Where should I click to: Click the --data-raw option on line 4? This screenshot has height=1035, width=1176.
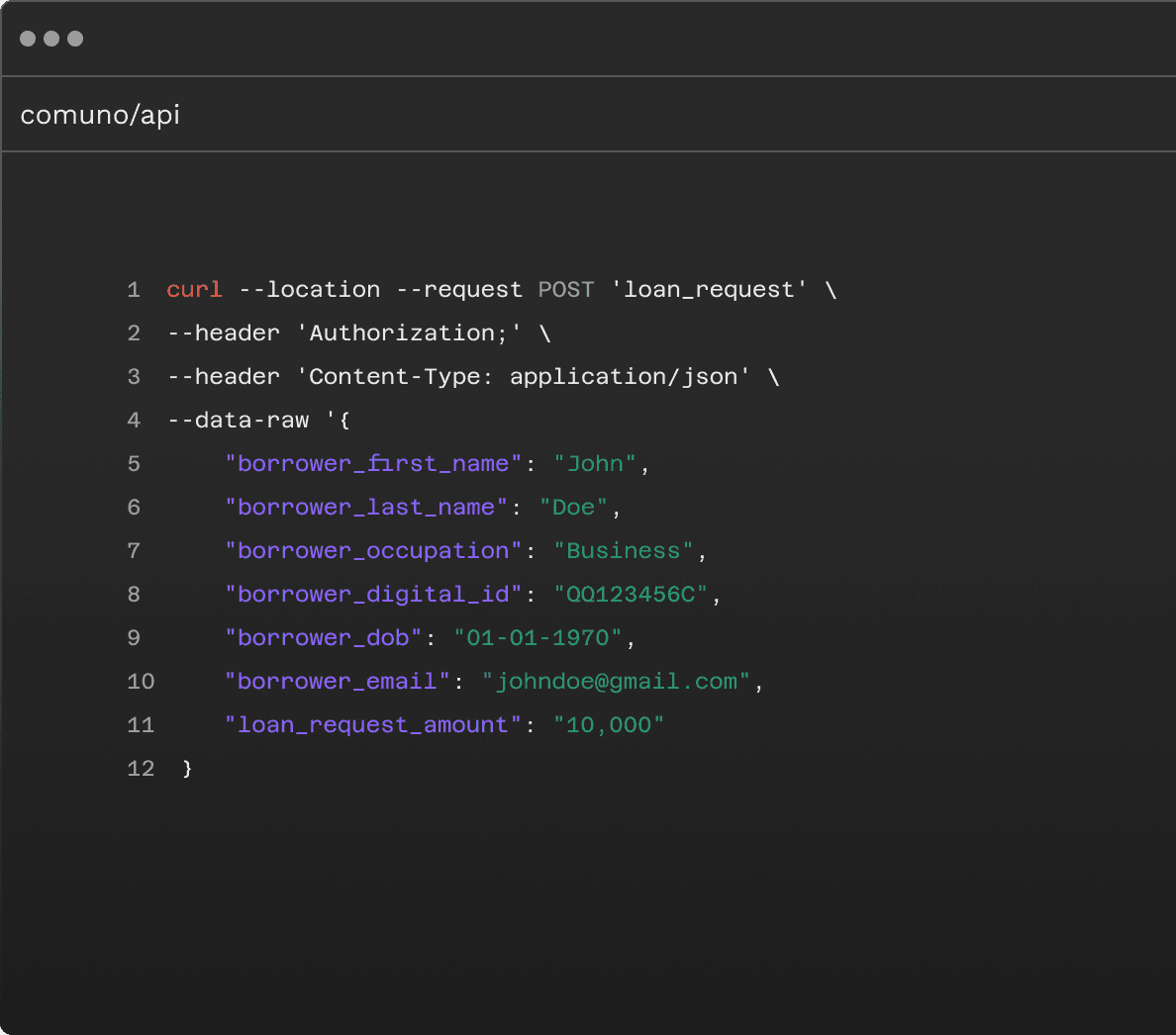(x=238, y=421)
